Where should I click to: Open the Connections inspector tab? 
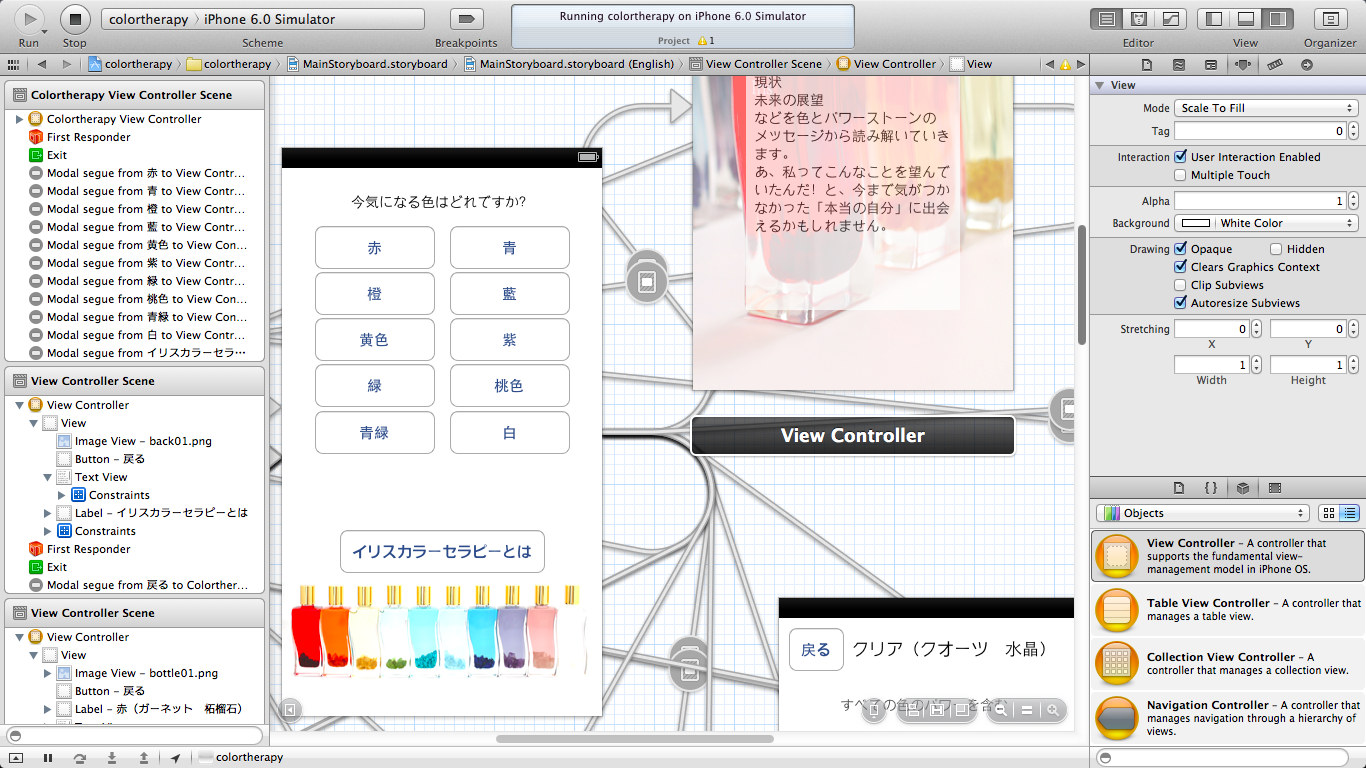(x=1307, y=64)
